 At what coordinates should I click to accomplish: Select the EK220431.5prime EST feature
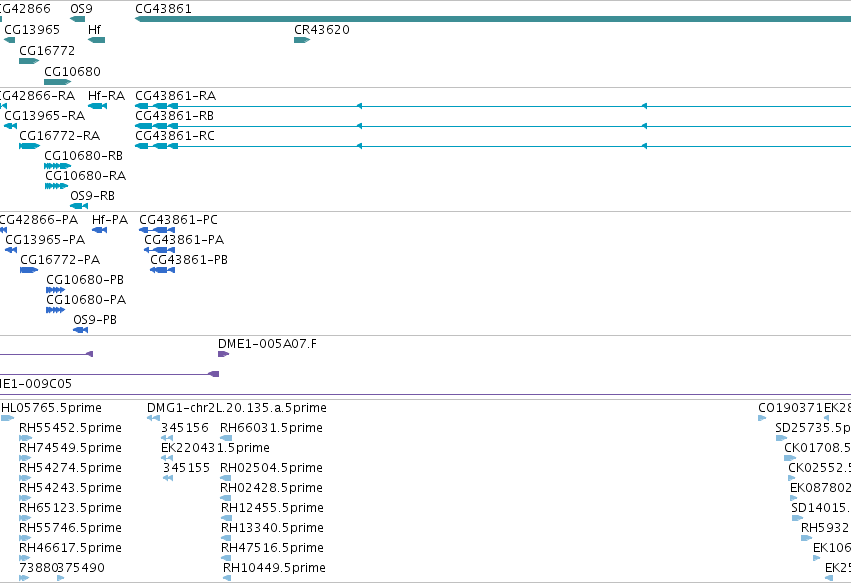point(167,458)
